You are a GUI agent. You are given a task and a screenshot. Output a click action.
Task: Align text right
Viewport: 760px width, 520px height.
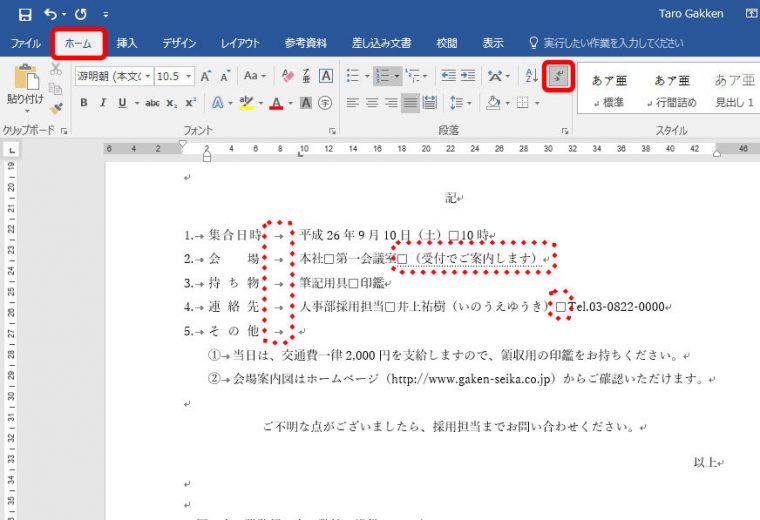click(391, 103)
